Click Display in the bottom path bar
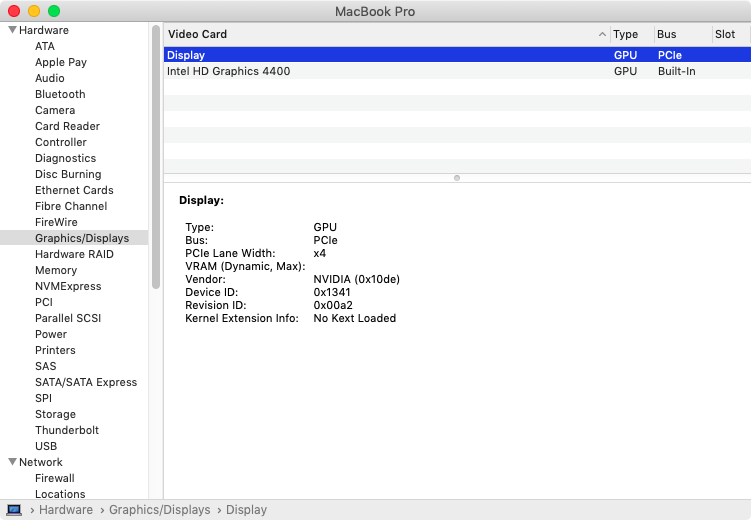751x520 pixels. pos(246,510)
